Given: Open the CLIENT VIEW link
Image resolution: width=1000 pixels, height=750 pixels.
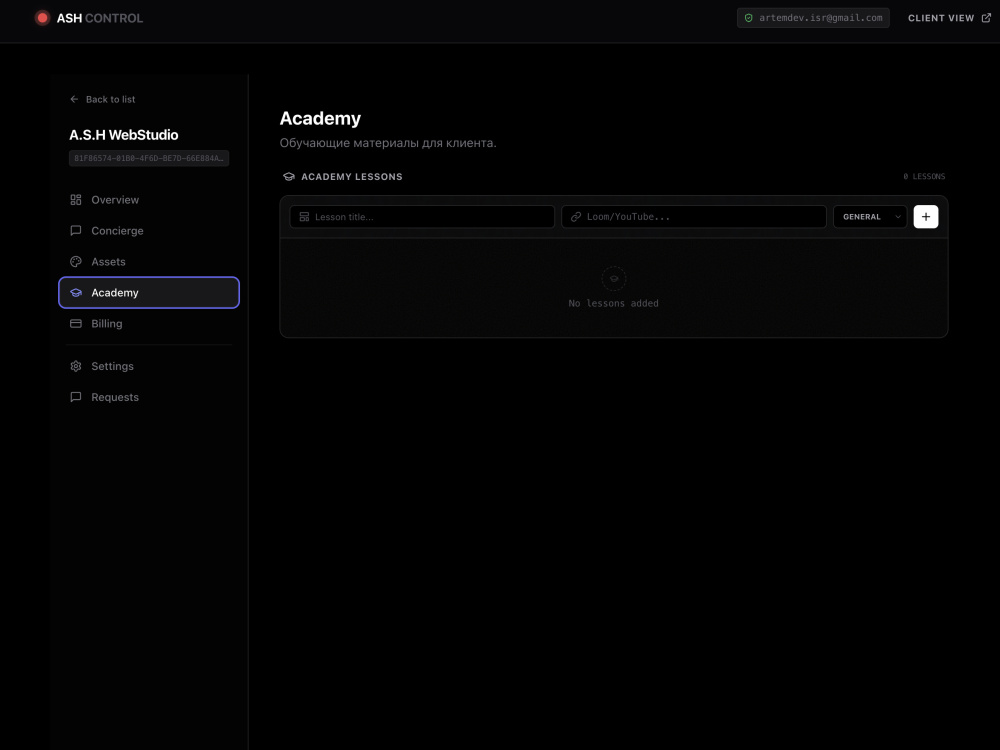Looking at the screenshot, I should click(x=950, y=18).
